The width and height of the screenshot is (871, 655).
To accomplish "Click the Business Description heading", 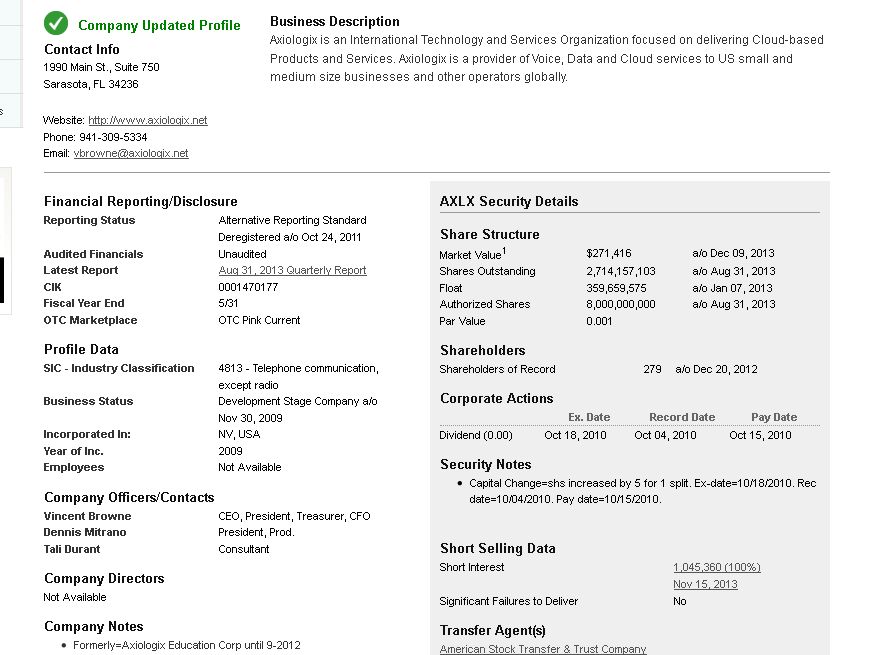I will [x=334, y=21].
